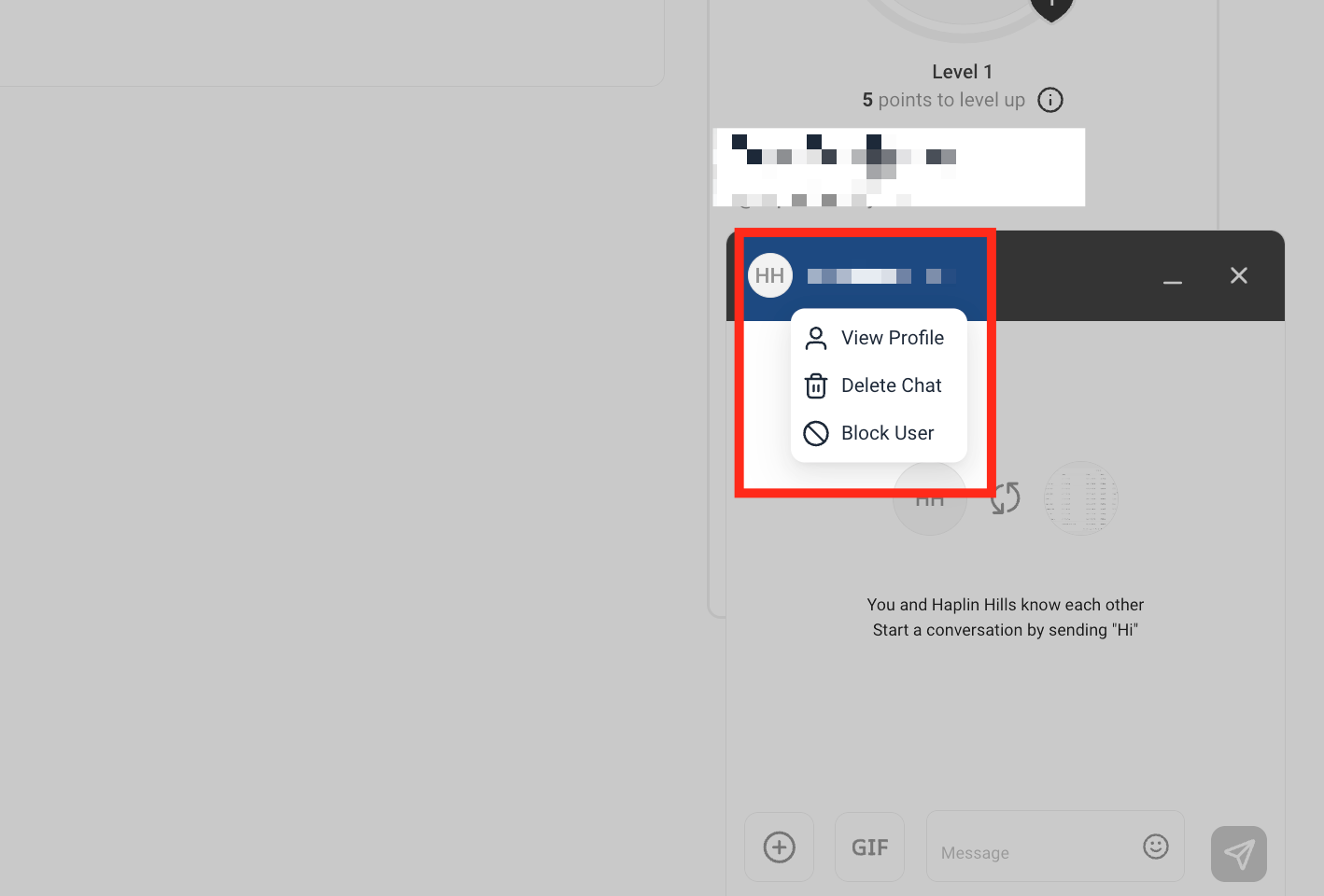
Task: Click the HH avatar in chat header
Action: click(770, 275)
